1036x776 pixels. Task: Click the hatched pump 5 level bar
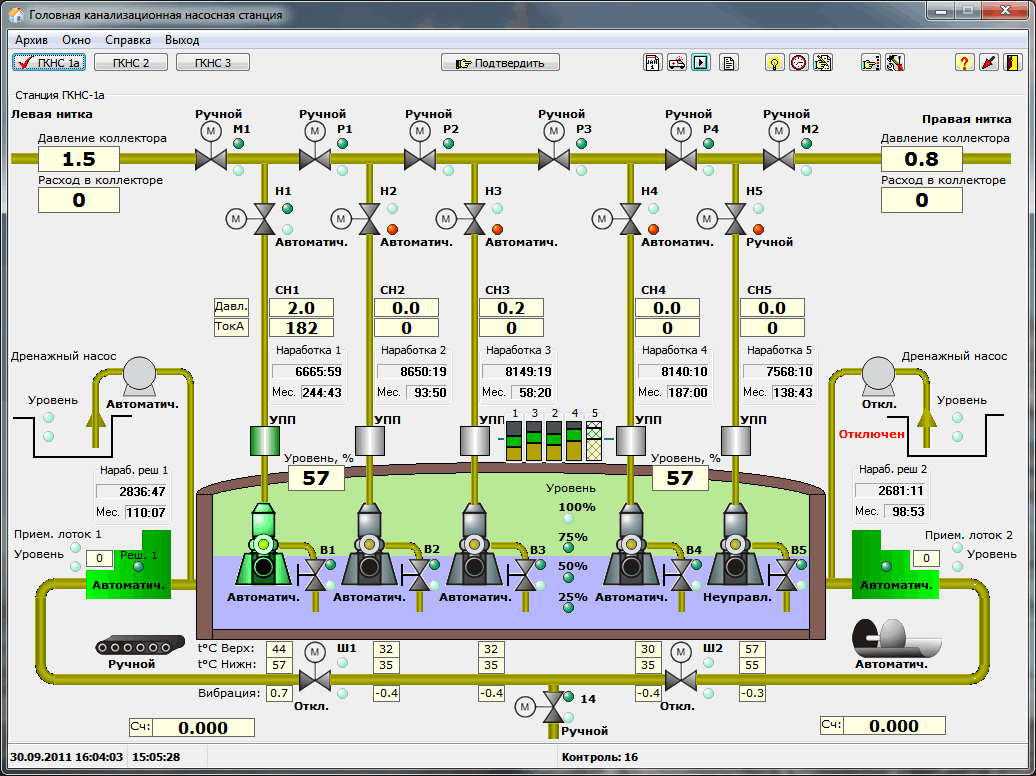[x=594, y=441]
